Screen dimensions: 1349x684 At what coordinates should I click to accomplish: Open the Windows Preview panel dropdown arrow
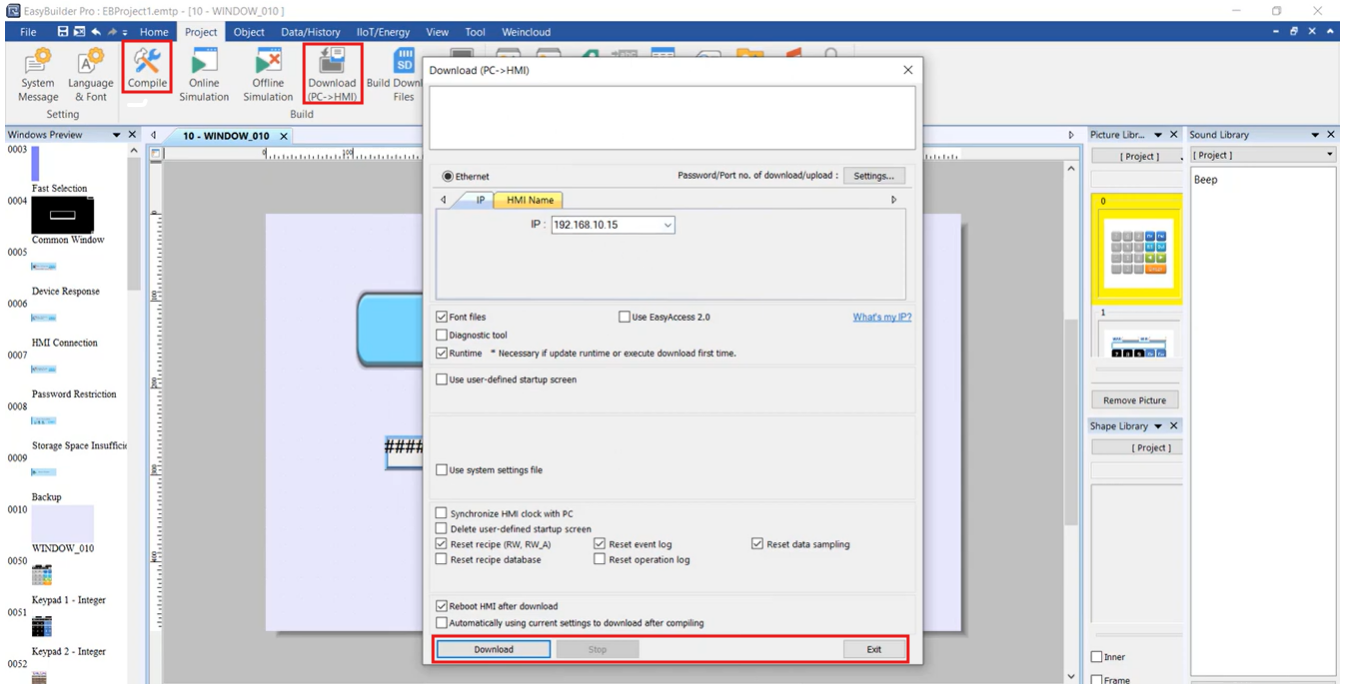(x=116, y=135)
